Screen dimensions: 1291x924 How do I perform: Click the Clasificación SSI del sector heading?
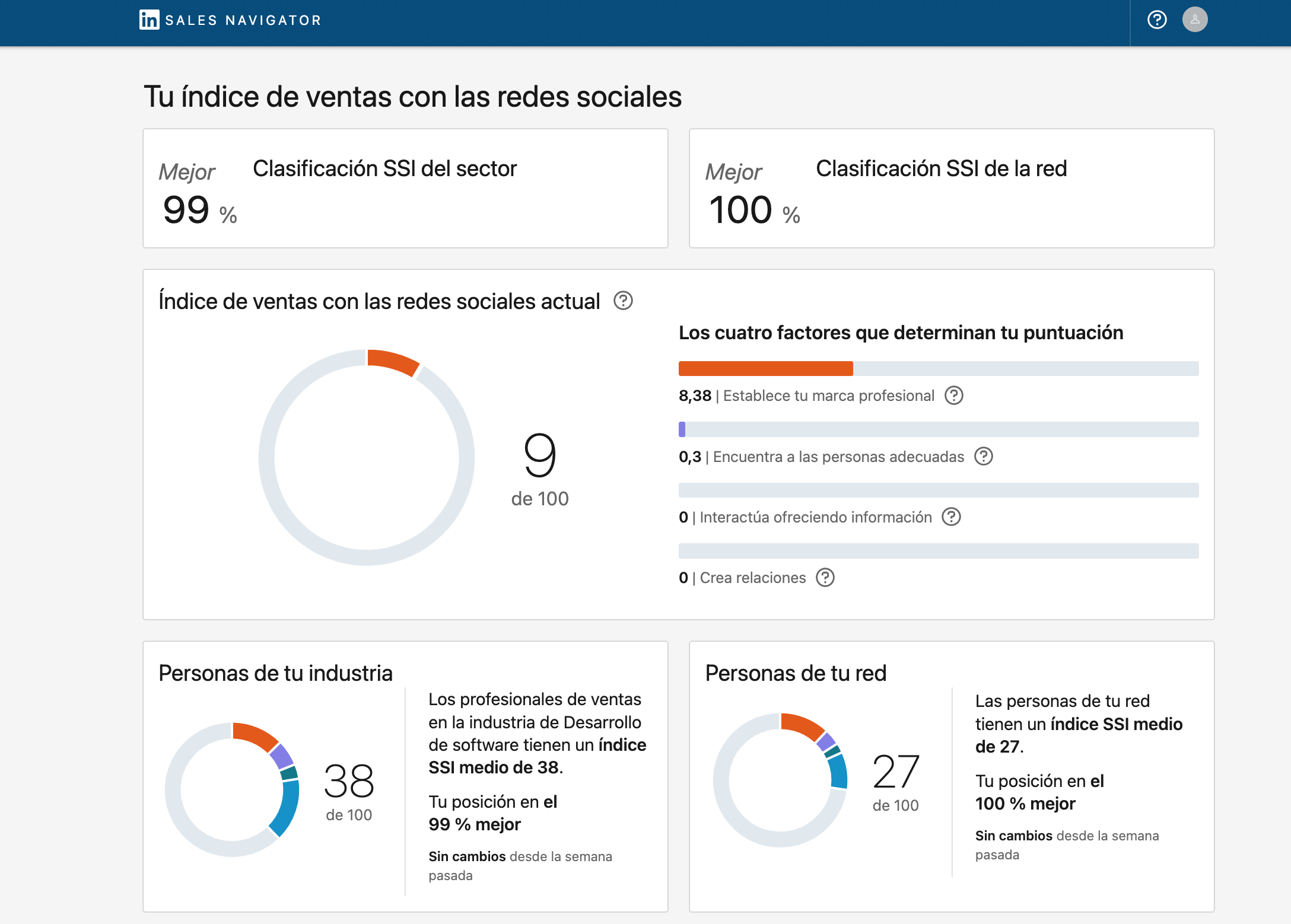(384, 168)
